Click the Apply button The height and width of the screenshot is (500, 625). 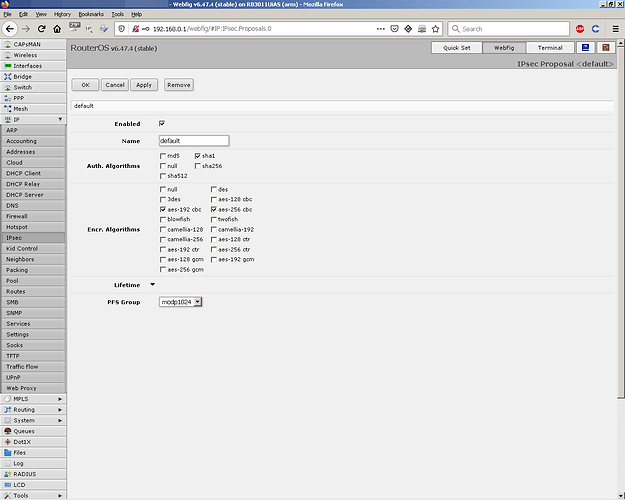coord(144,85)
